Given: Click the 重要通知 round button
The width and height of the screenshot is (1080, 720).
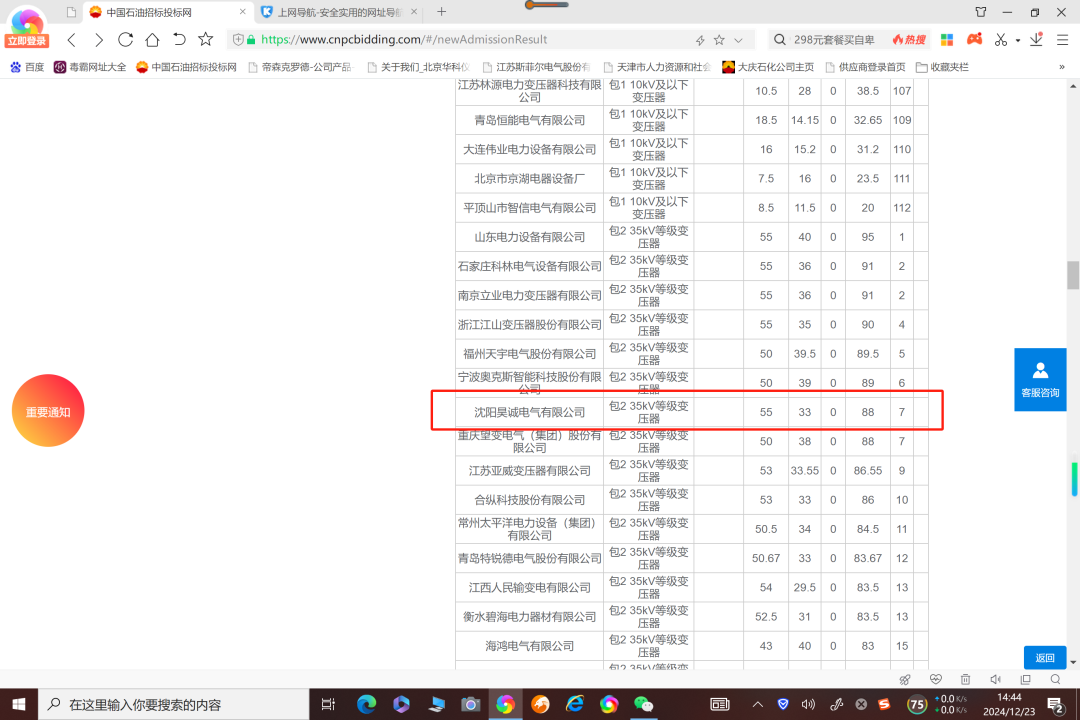Looking at the screenshot, I should (48, 411).
